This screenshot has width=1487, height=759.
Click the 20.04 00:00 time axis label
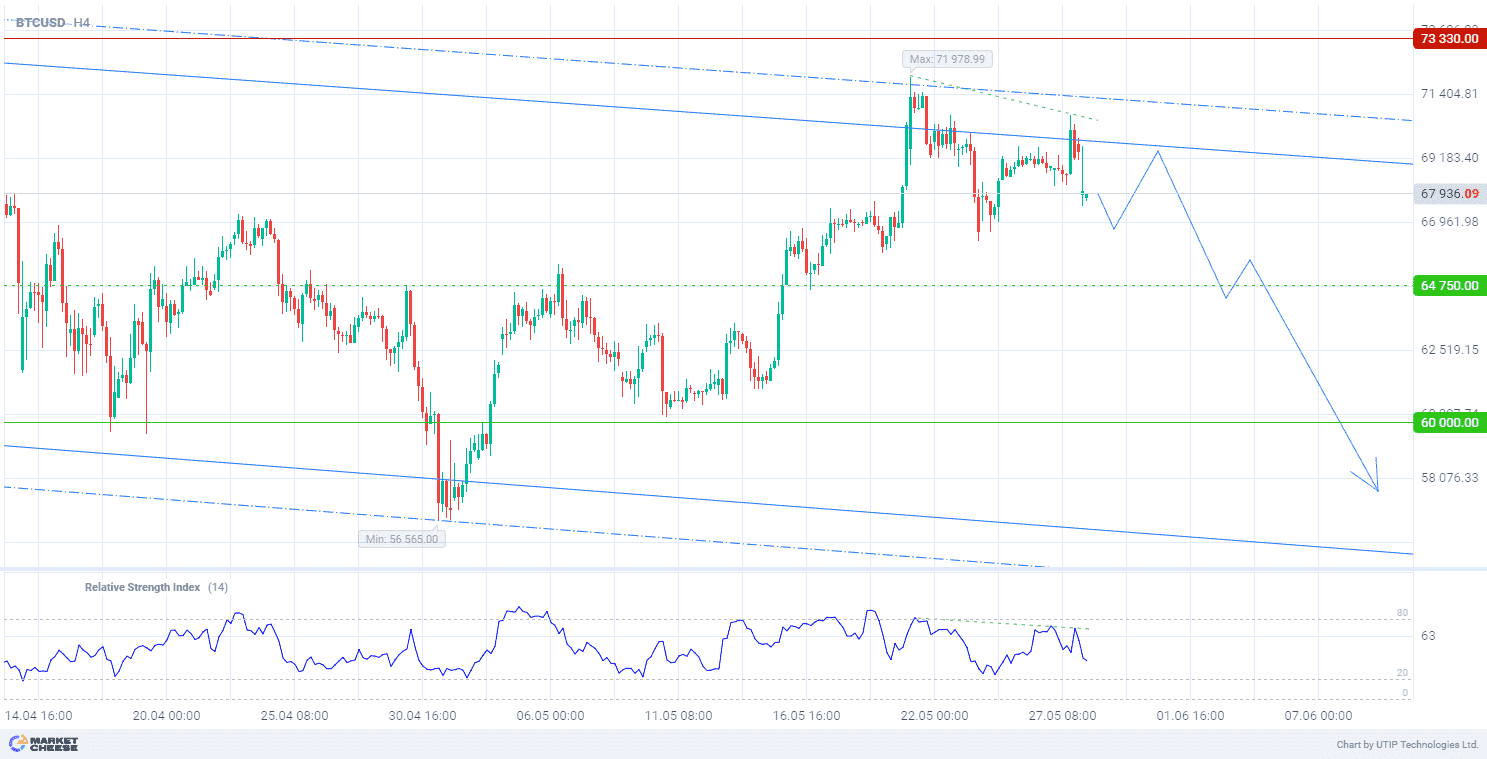167,716
